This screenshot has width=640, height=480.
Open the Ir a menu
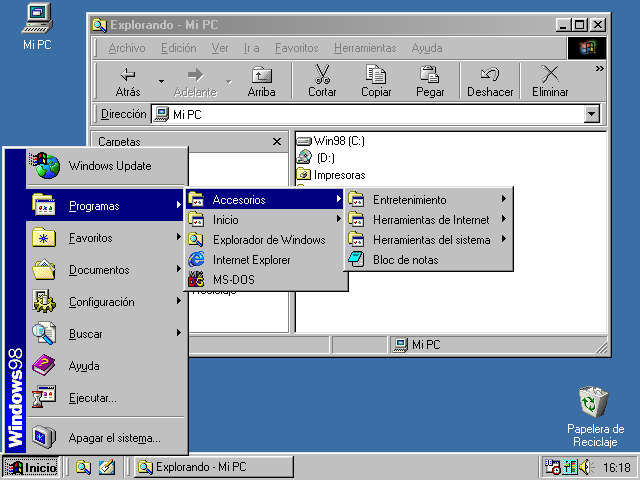[251, 48]
